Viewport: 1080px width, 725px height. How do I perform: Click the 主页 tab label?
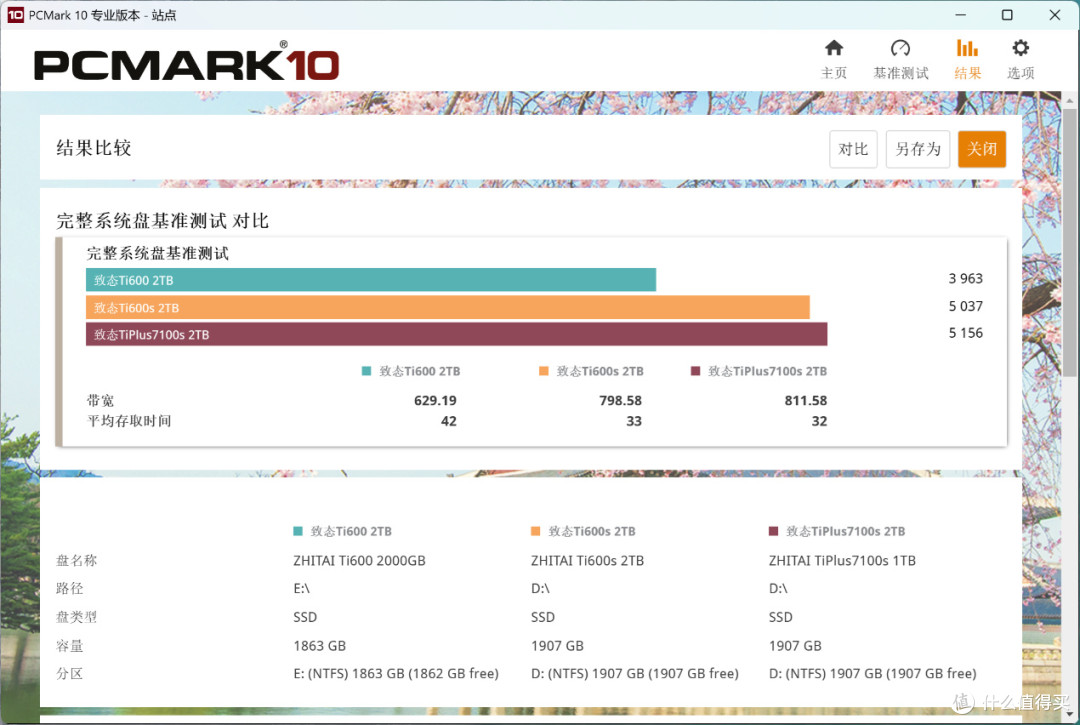(834, 73)
